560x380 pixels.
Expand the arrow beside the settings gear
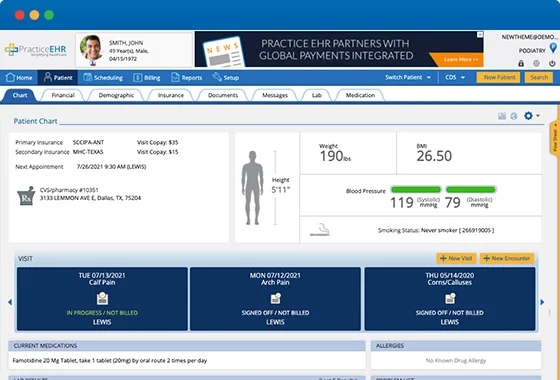coord(538,116)
